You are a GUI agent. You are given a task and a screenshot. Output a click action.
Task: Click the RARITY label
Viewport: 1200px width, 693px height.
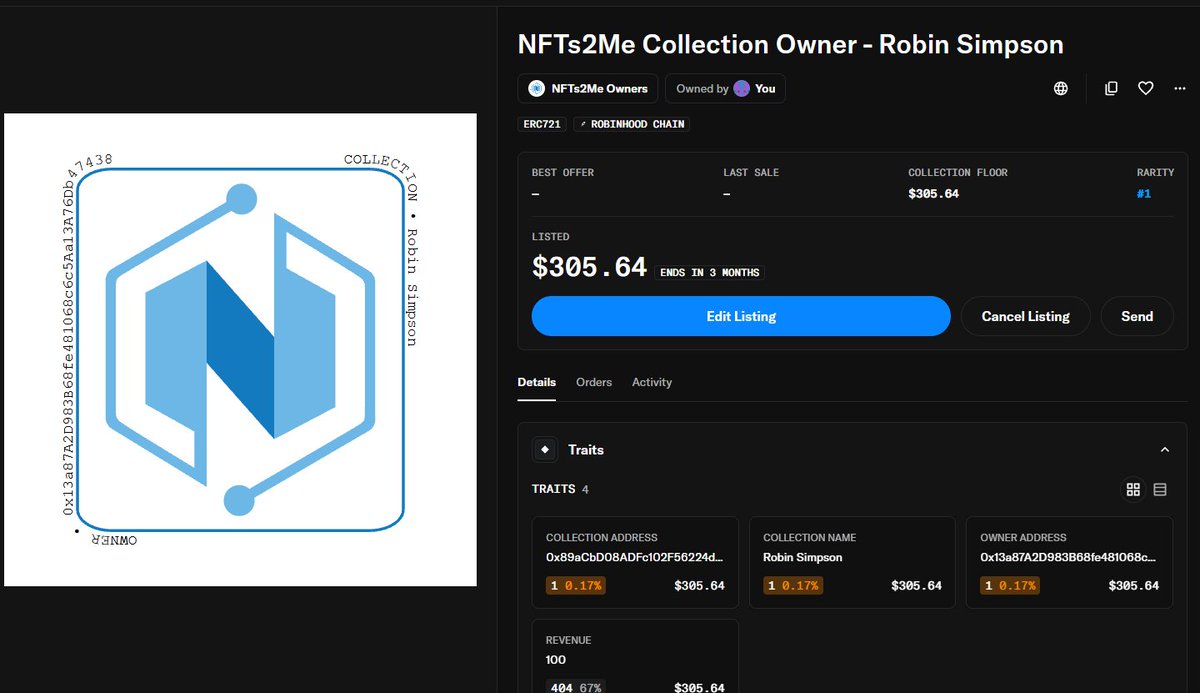1155,173
